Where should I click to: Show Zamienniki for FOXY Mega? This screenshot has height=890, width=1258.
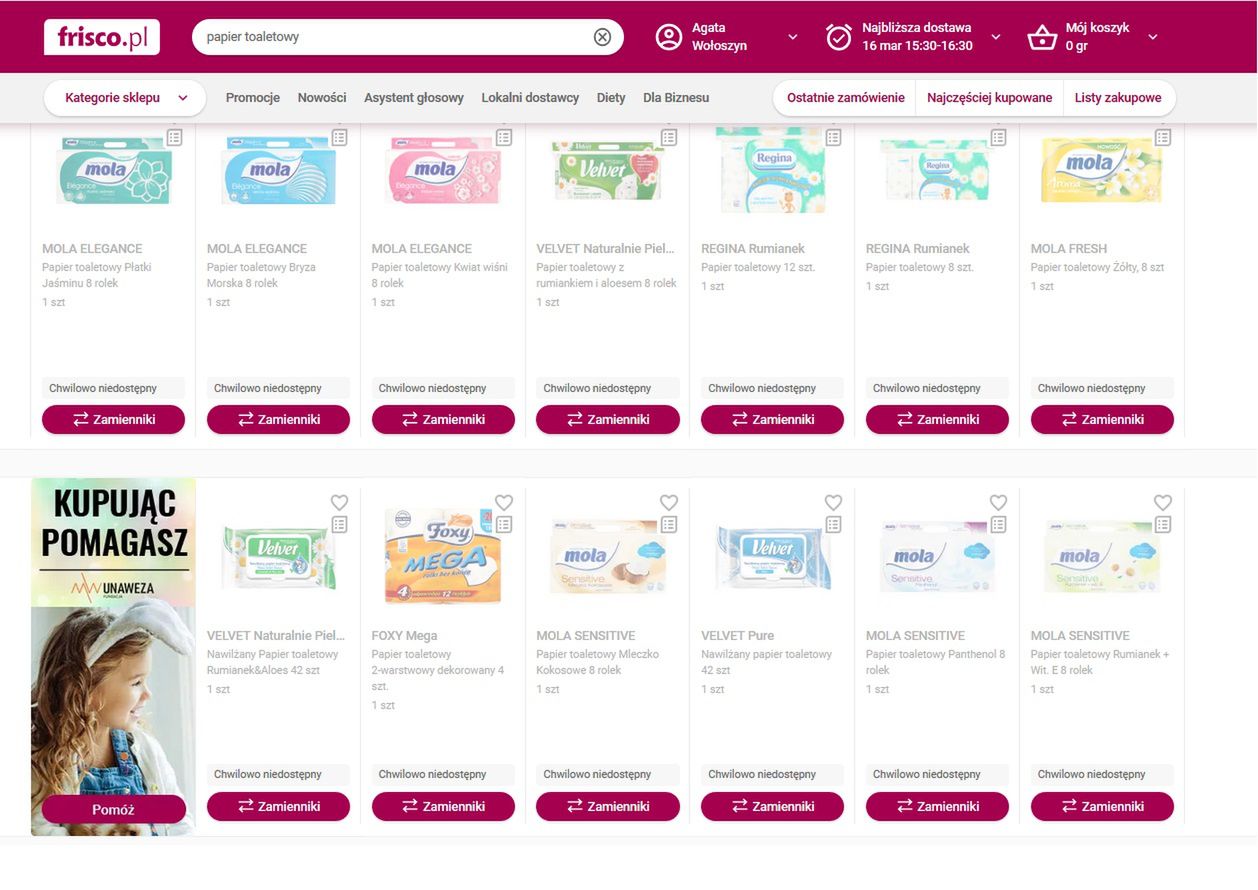(x=443, y=806)
